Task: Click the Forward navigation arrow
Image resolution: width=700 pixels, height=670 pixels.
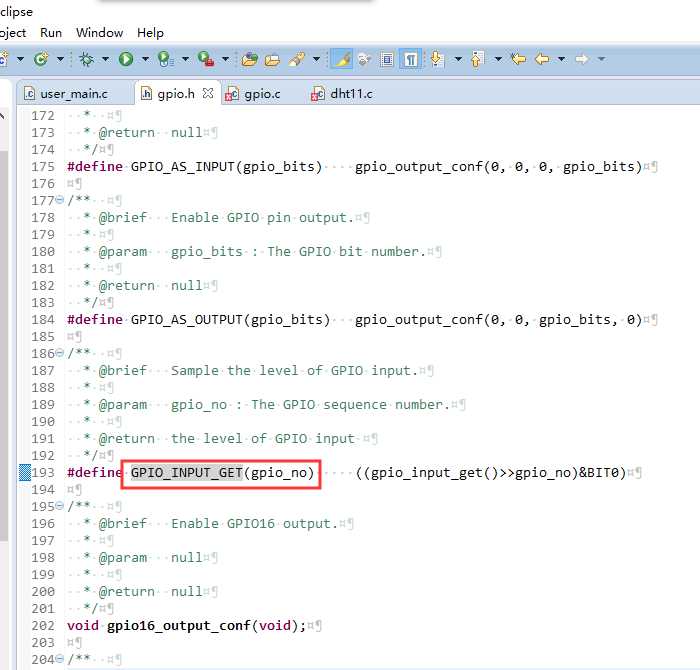Action: [x=581, y=59]
